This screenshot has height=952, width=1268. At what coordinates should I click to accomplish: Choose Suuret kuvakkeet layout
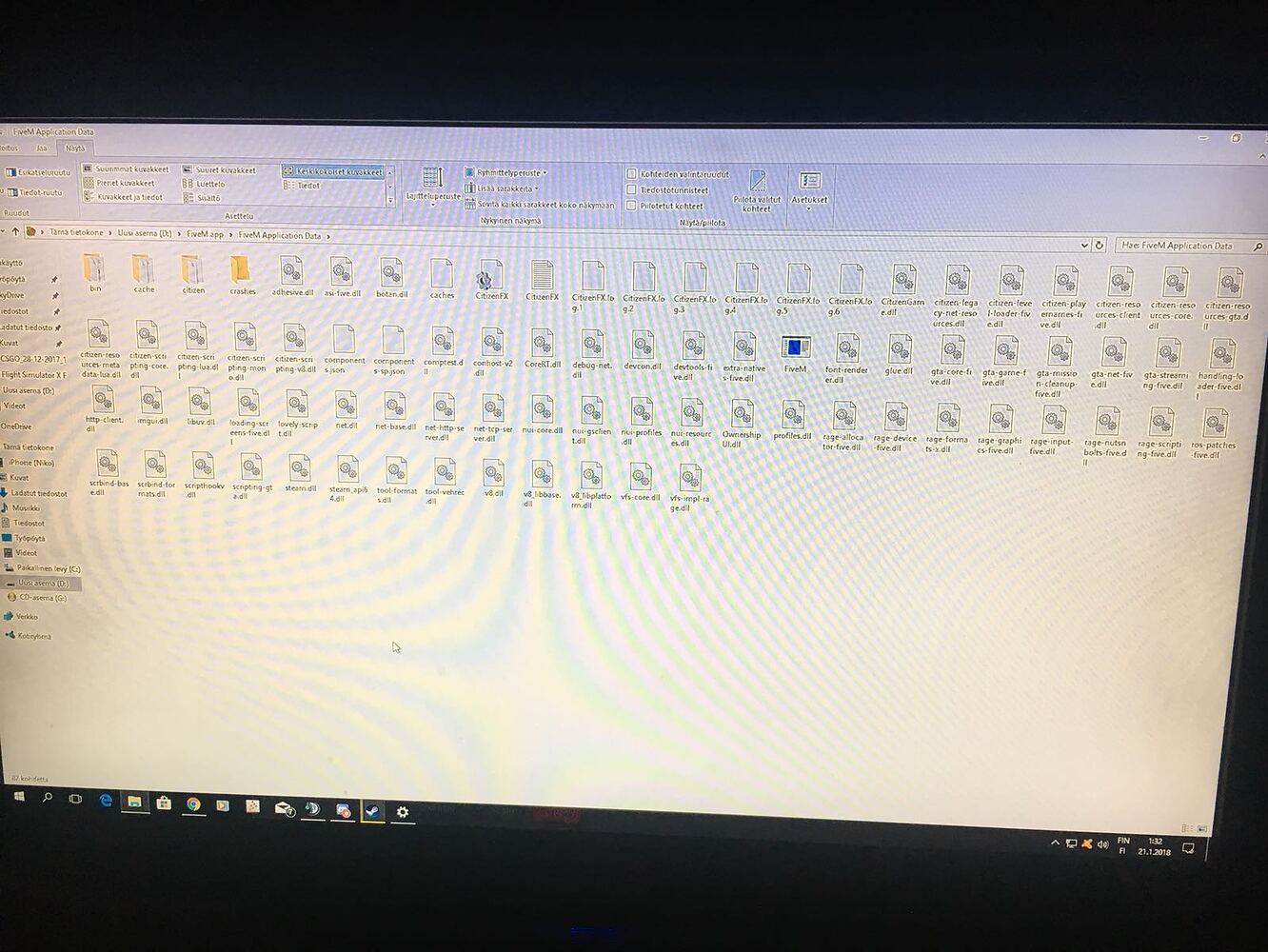(219, 169)
